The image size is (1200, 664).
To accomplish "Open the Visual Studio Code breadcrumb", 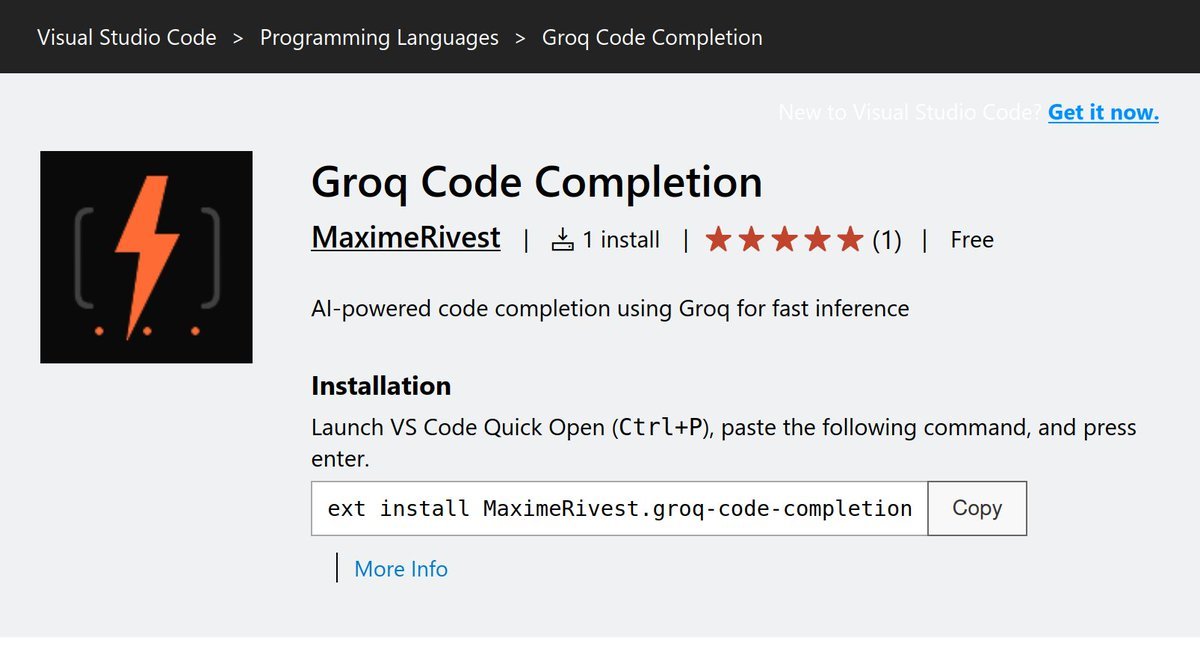I will [x=127, y=38].
